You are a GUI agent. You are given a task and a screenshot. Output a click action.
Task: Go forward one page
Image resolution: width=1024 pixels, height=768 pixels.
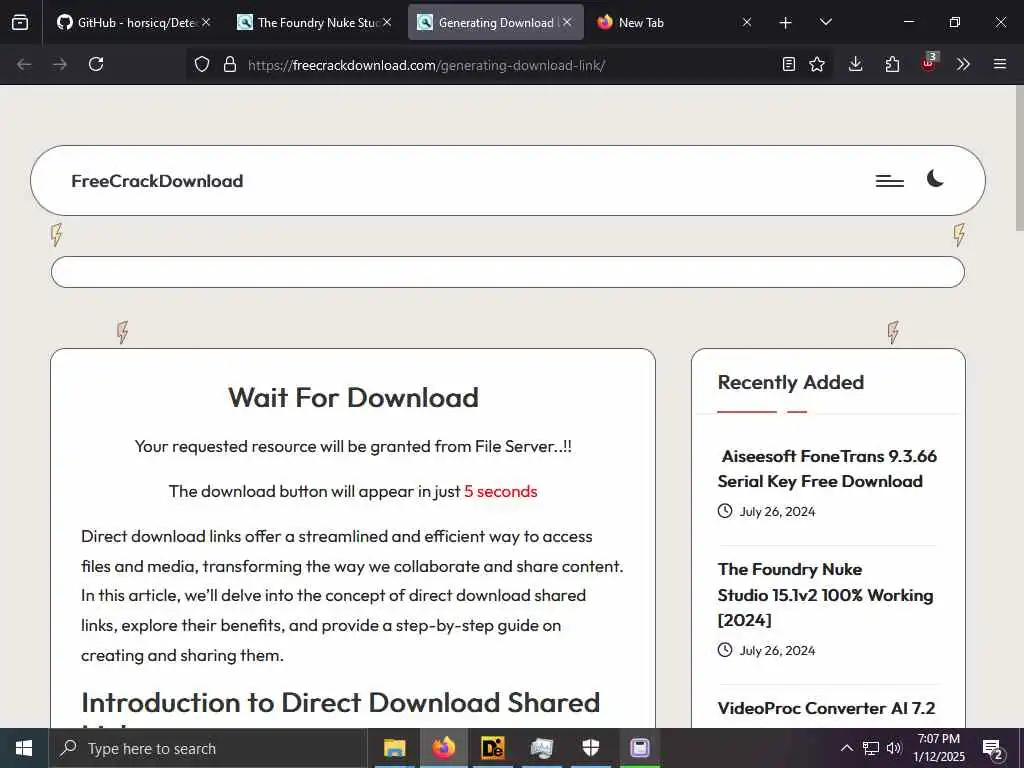click(60, 64)
